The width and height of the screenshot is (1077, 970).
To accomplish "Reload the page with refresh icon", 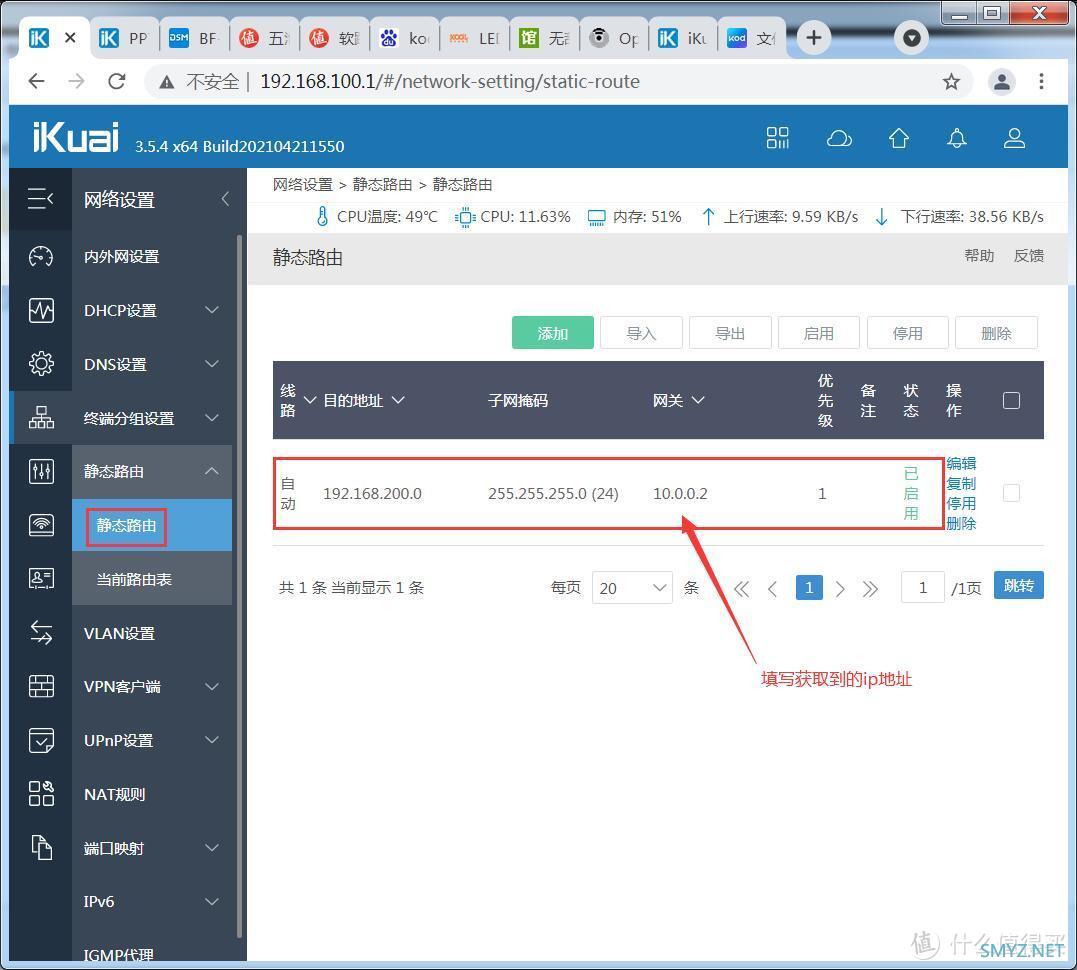I will (x=117, y=81).
